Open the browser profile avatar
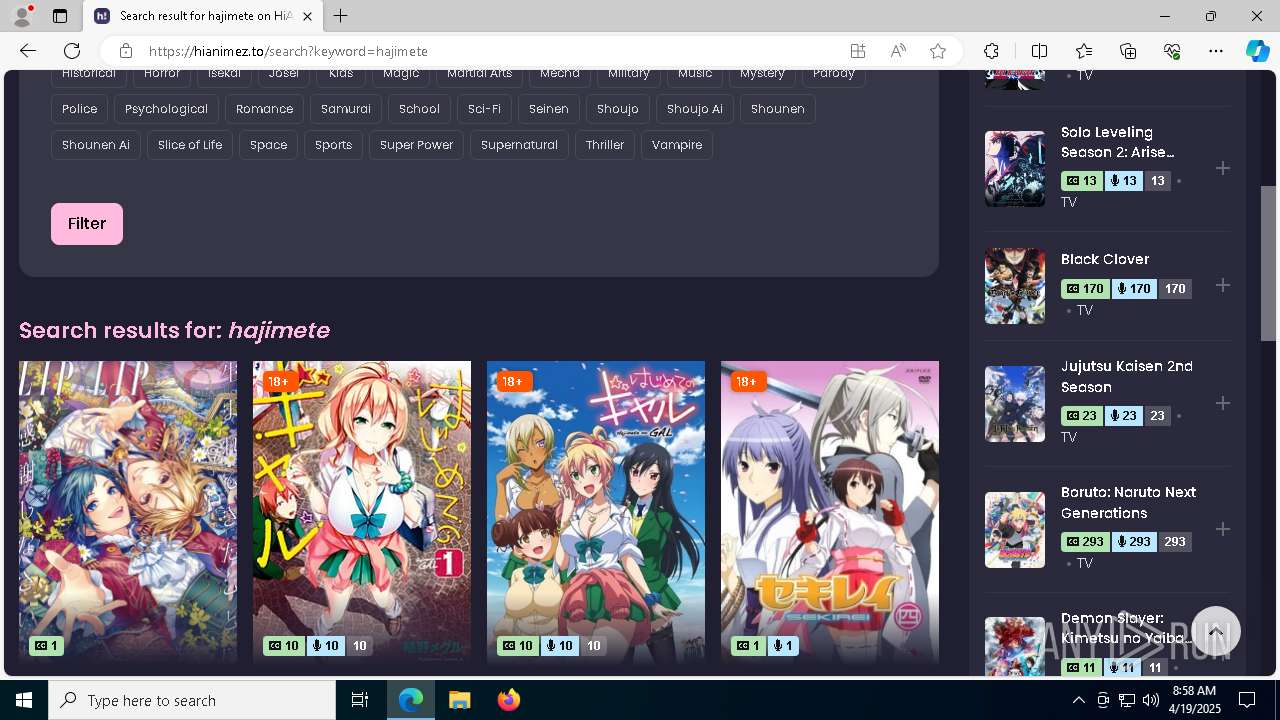 [22, 16]
